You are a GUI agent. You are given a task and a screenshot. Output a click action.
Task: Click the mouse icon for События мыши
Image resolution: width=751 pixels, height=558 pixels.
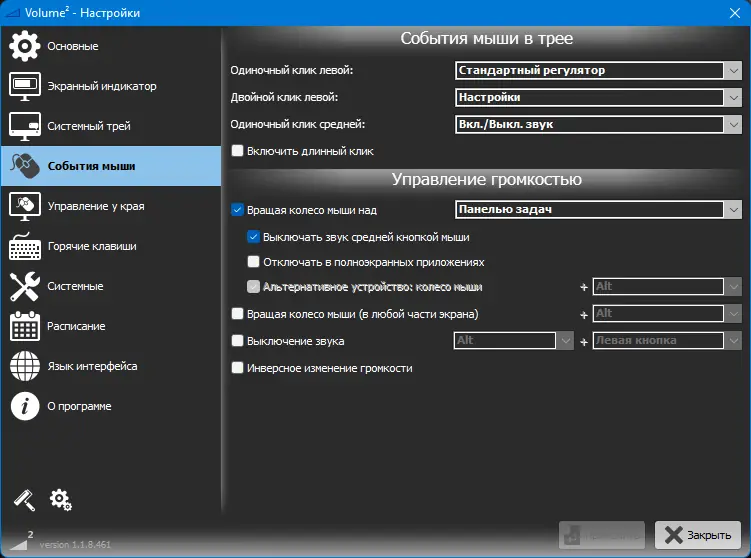24,166
